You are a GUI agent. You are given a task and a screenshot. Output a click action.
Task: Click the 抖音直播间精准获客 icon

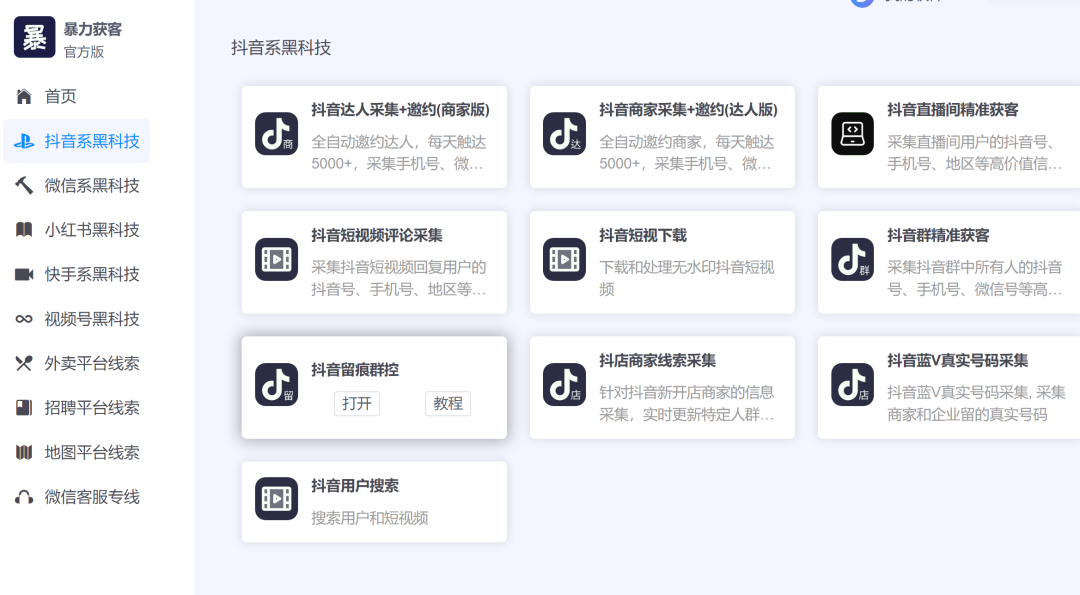pos(852,134)
